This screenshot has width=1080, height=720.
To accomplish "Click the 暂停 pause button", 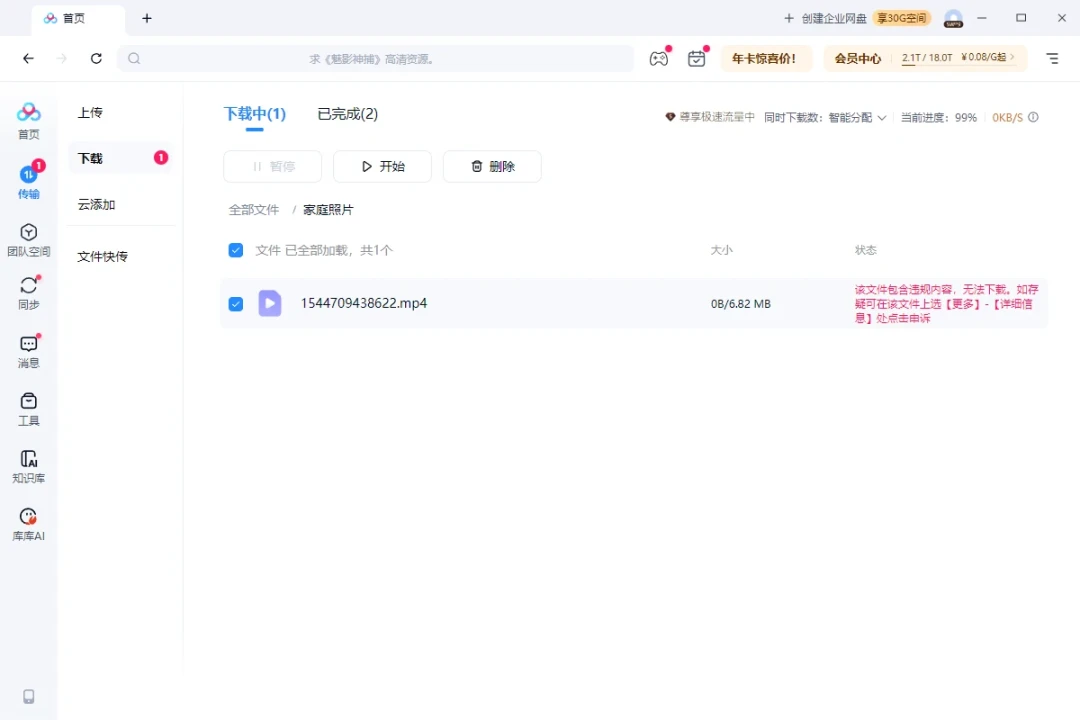I will (x=273, y=166).
